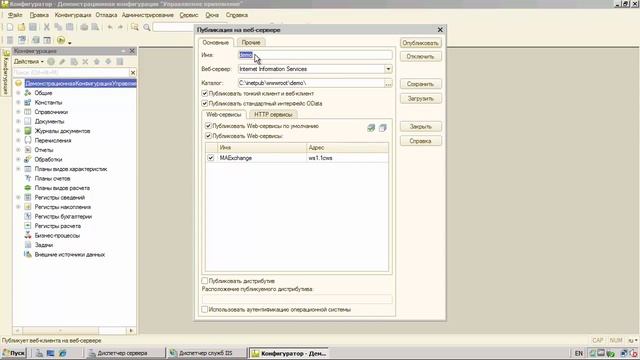
Task: Switch to Диспетчер служб IIS in taskbar
Action: [x=207, y=353]
